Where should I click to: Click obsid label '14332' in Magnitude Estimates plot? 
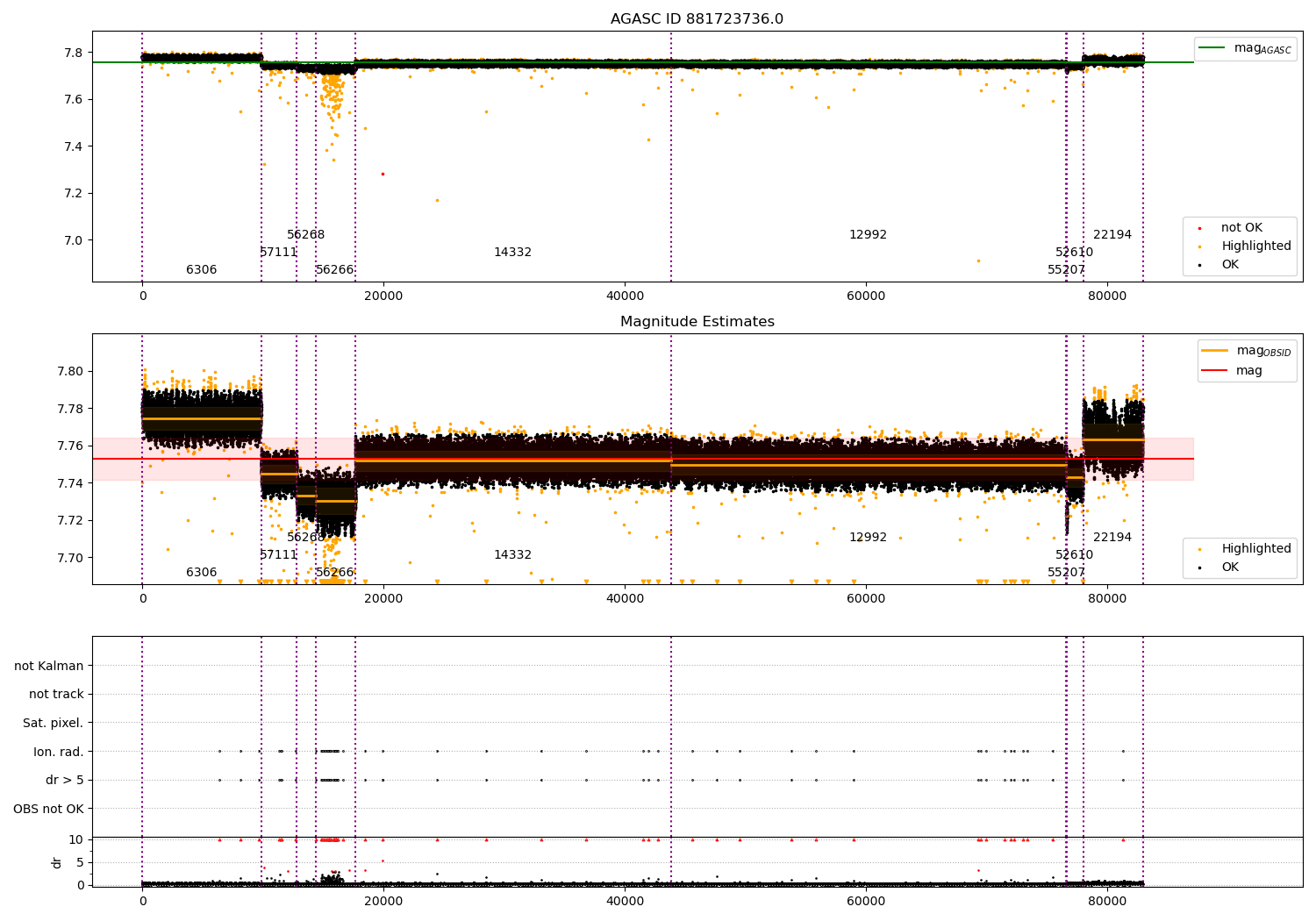(x=512, y=555)
